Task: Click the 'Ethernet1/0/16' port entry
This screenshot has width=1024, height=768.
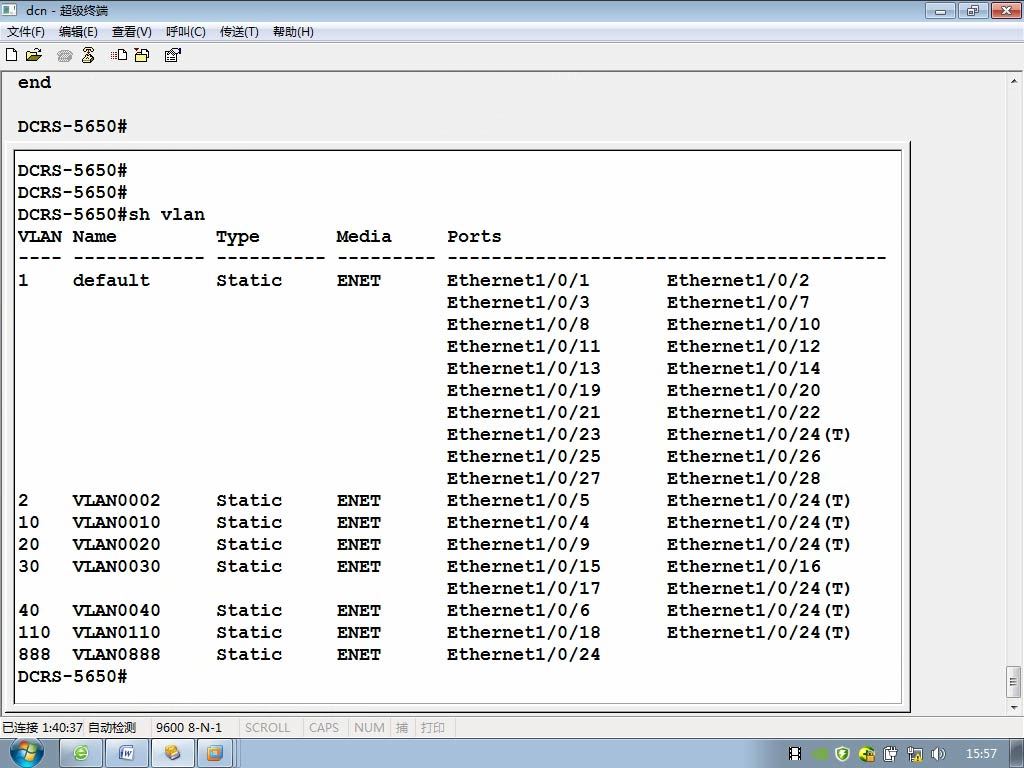Action: click(743, 566)
